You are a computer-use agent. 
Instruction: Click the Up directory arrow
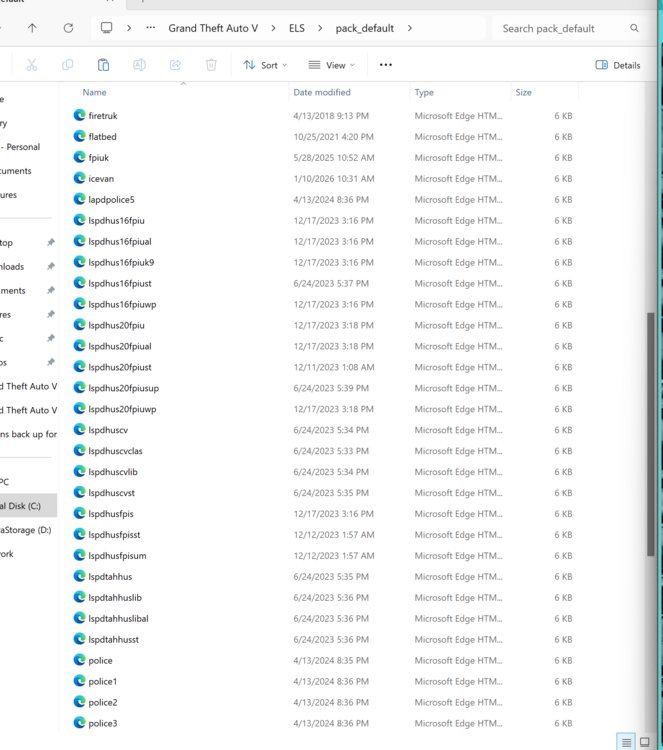pyautogui.click(x=32, y=28)
